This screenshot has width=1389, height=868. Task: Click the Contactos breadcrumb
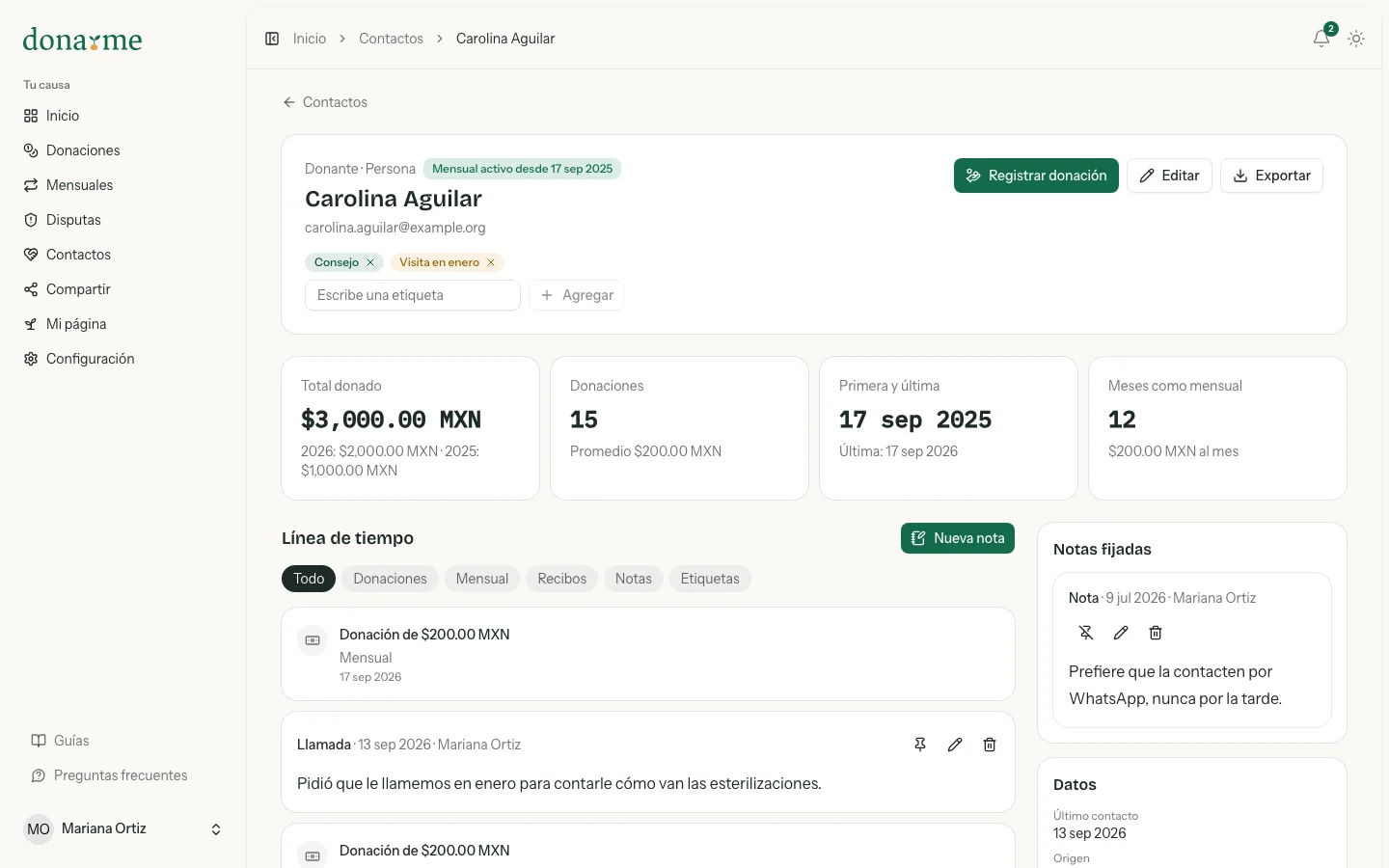[x=391, y=39]
